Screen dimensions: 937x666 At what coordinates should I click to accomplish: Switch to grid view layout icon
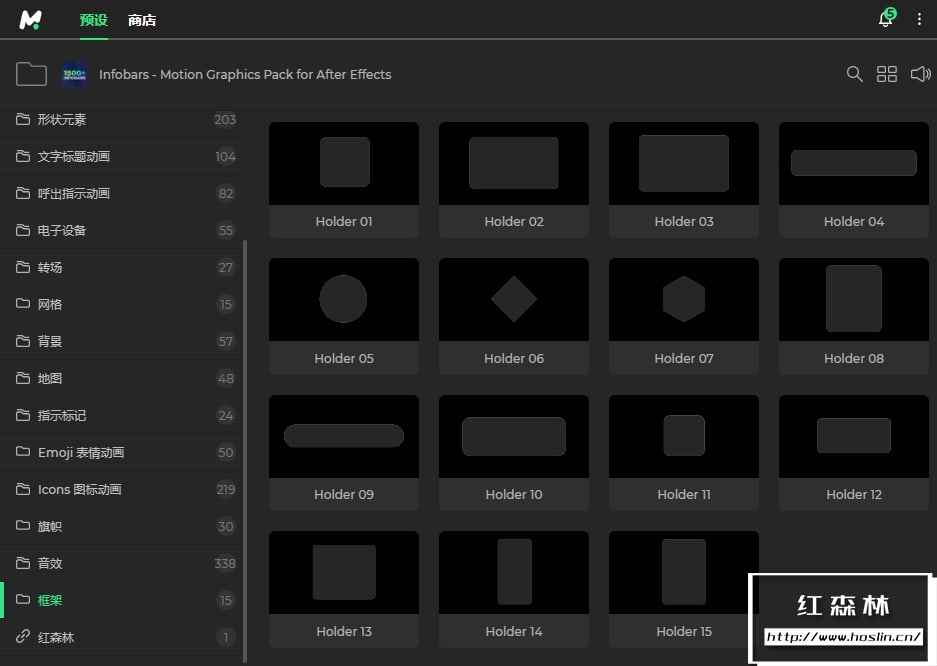click(887, 74)
